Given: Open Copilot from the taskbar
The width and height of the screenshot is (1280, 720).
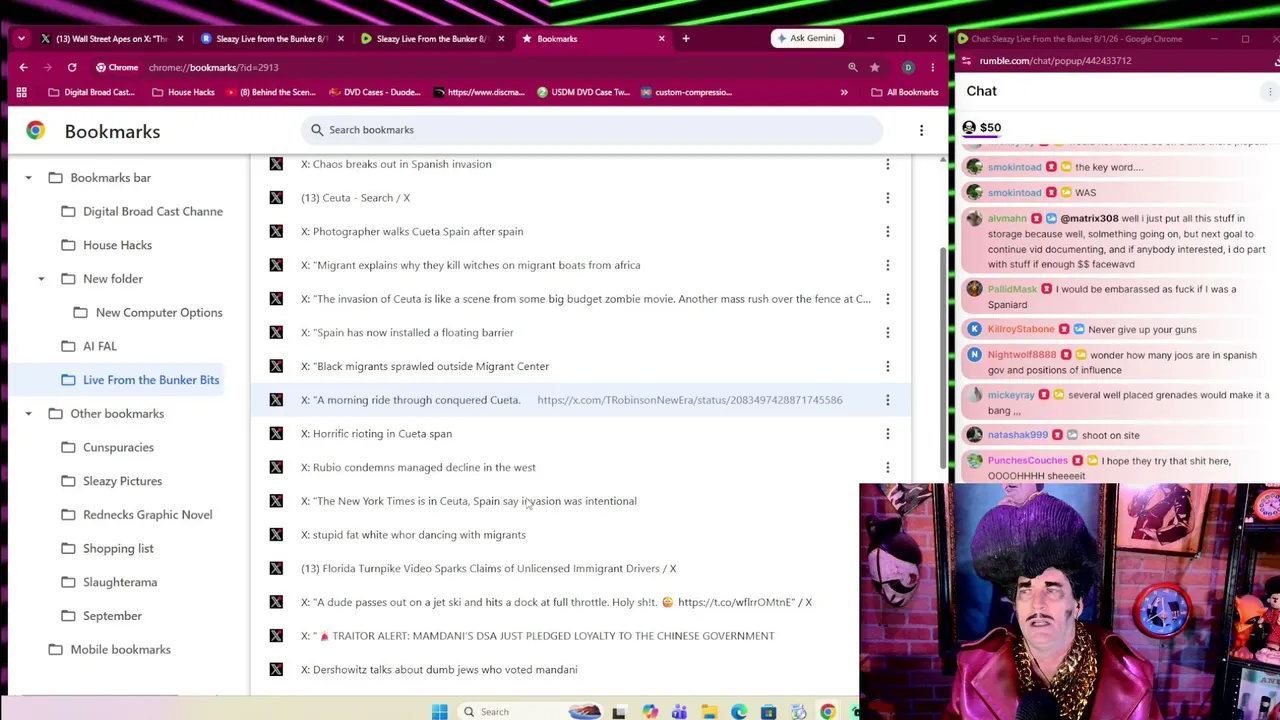Looking at the screenshot, I should coord(650,712).
